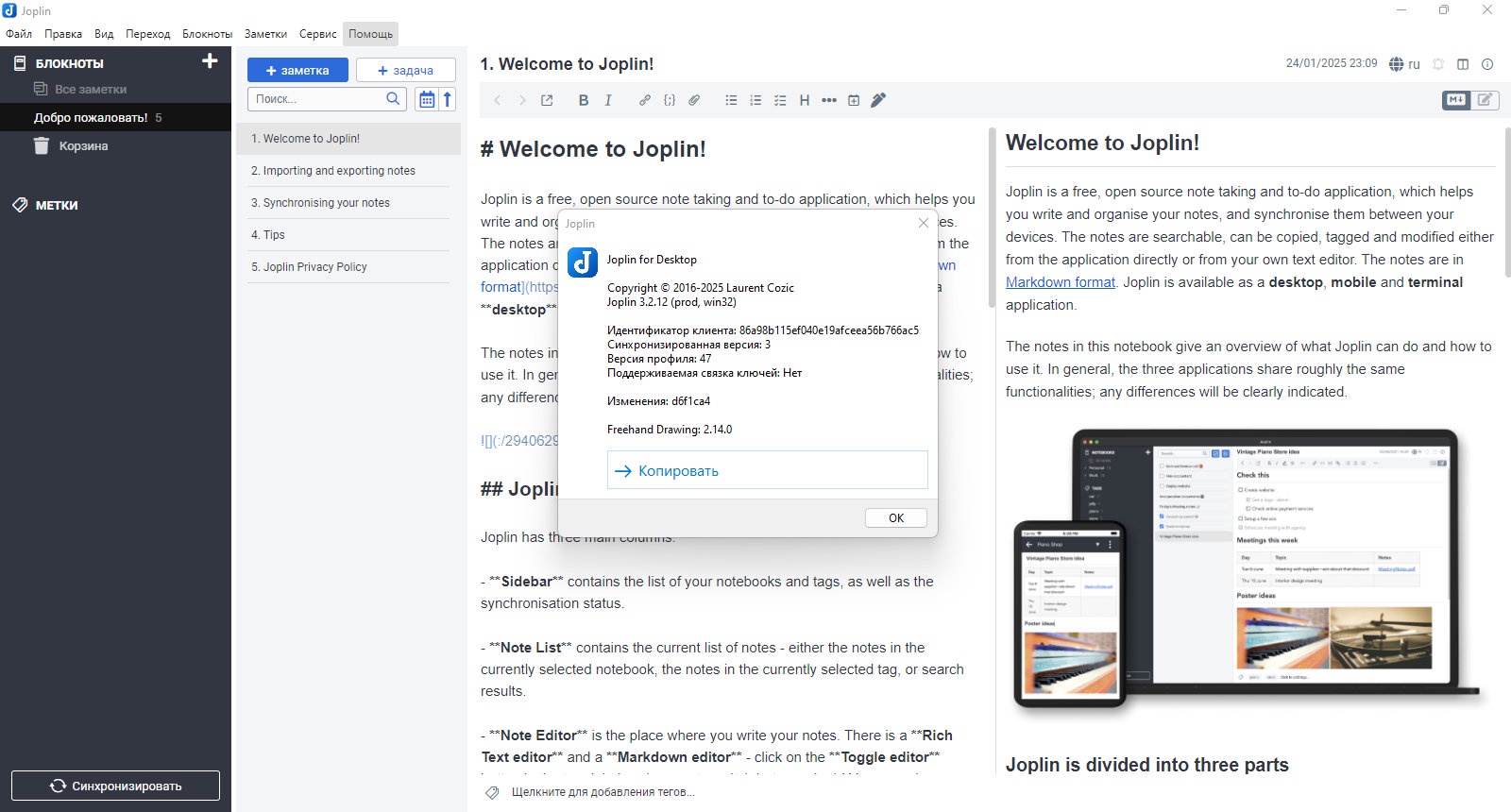Attach a file with the paperclip icon
Screen dimensions: 1511x812
pos(694,100)
